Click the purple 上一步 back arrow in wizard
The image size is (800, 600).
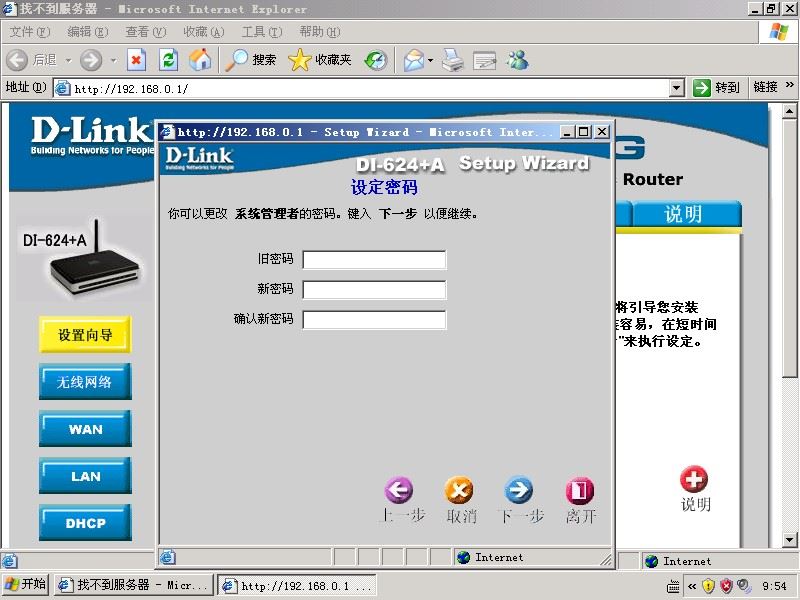pyautogui.click(x=398, y=490)
